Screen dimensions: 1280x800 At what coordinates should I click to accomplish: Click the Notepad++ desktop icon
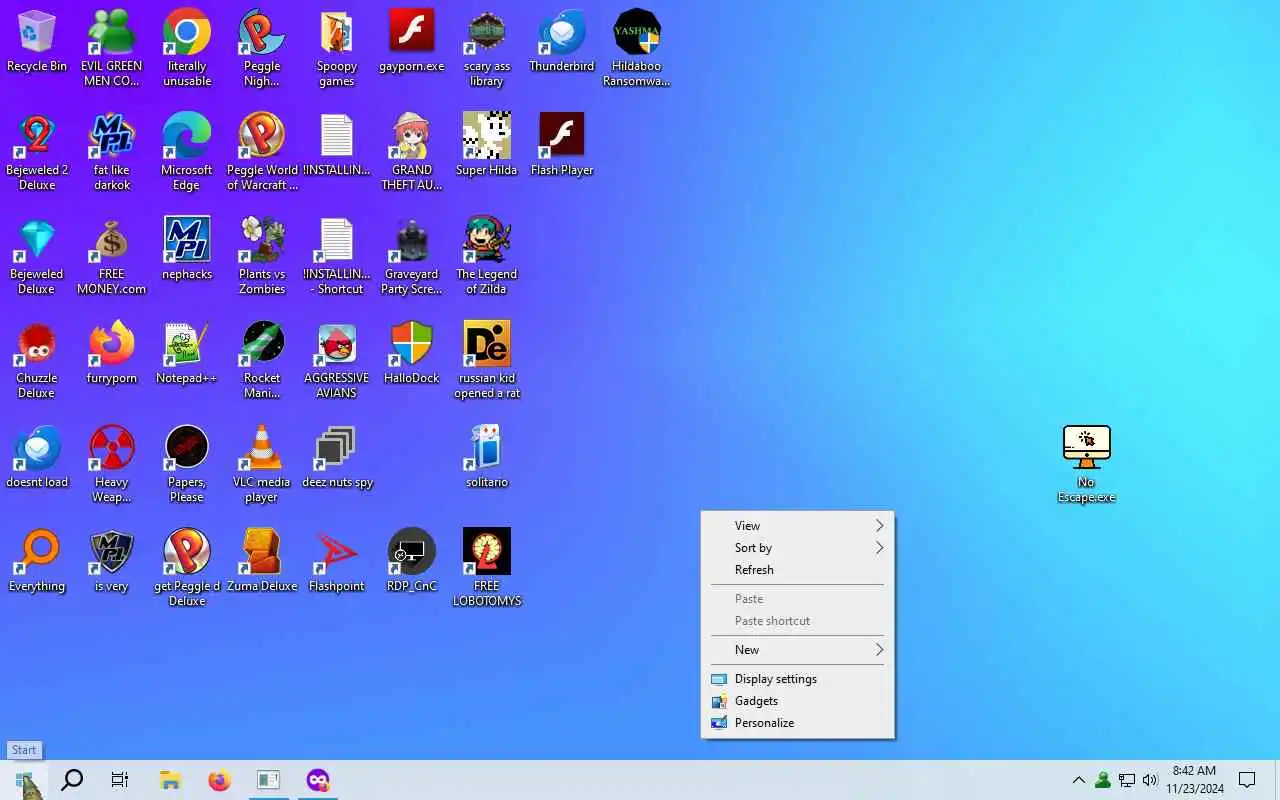pyautogui.click(x=187, y=353)
